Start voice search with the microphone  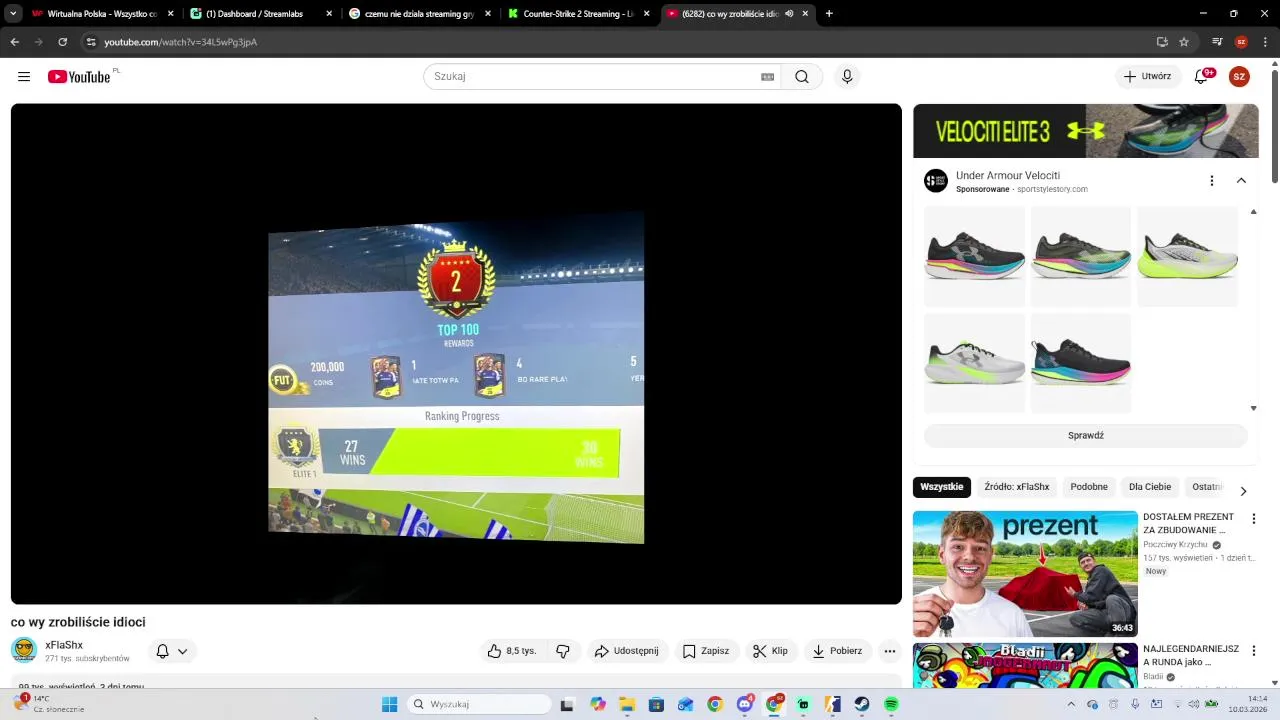pyautogui.click(x=847, y=77)
